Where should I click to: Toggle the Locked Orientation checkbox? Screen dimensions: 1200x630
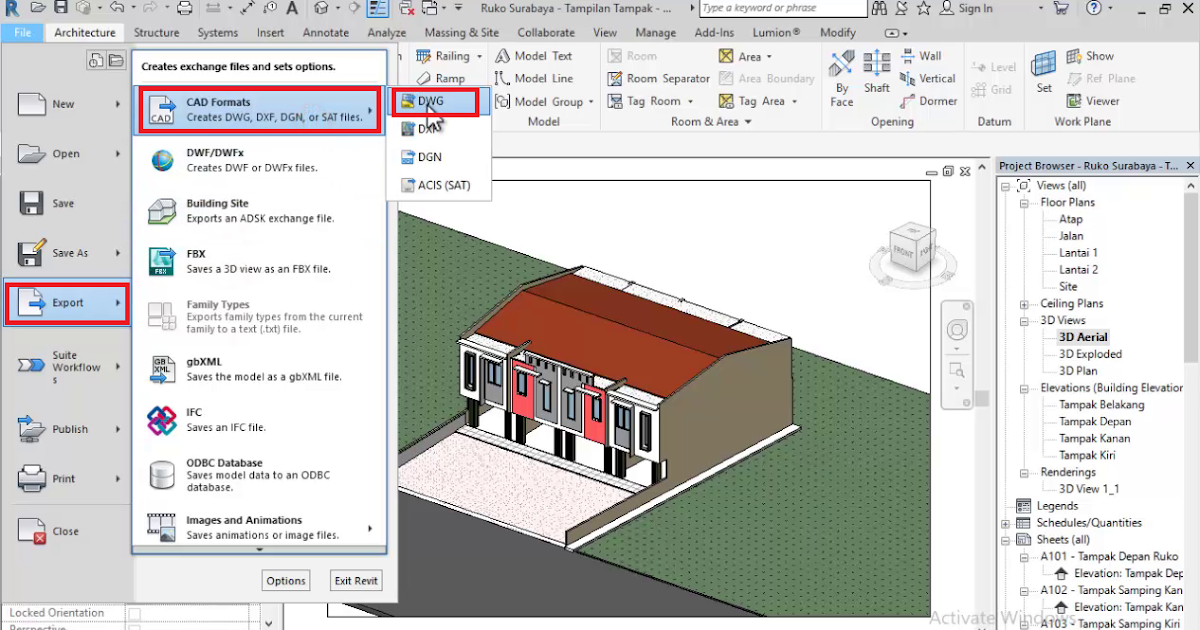coord(134,613)
